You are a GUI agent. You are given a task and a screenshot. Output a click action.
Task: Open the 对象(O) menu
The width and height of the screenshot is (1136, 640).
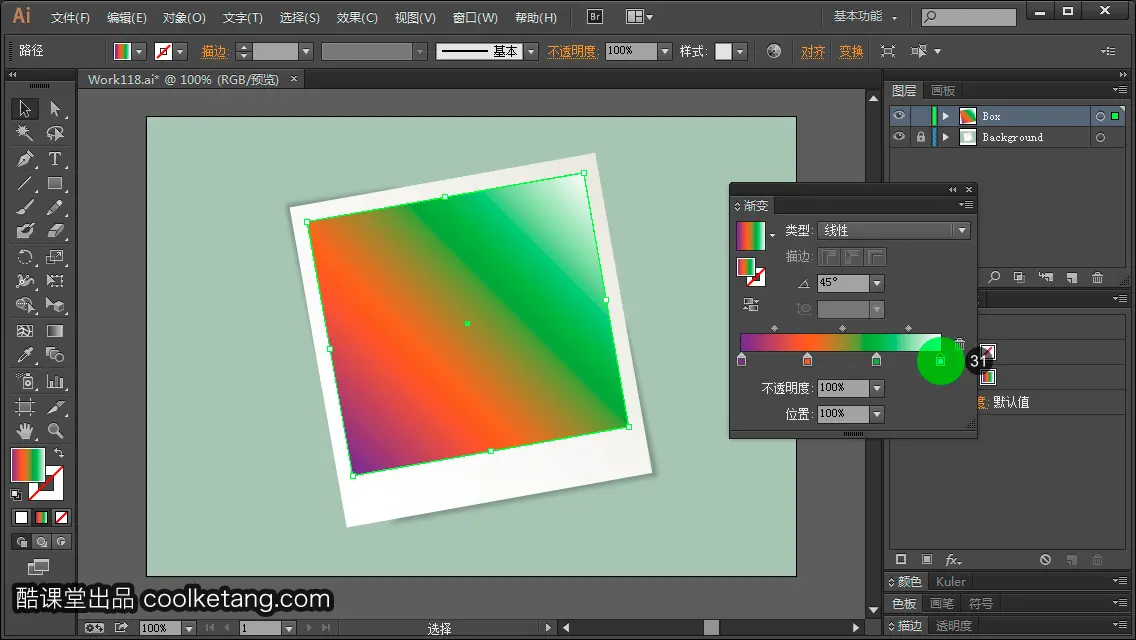184,17
